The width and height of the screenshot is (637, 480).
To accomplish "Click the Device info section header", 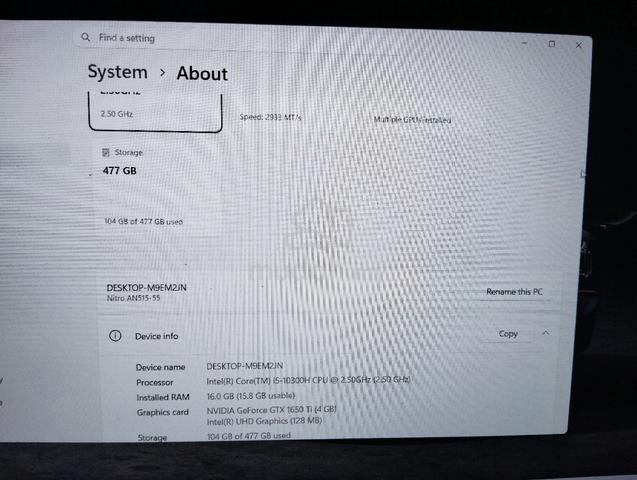I will 329,335.
